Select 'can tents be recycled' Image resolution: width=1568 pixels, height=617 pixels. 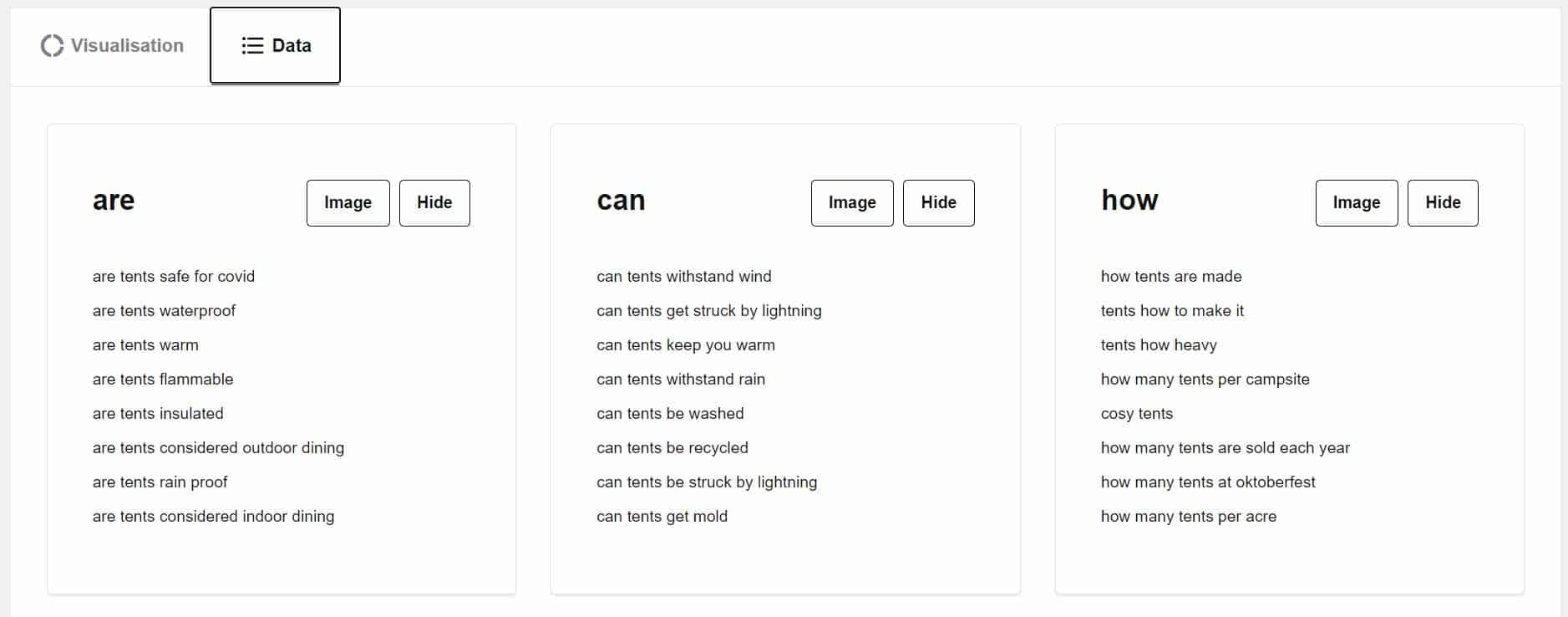672,447
